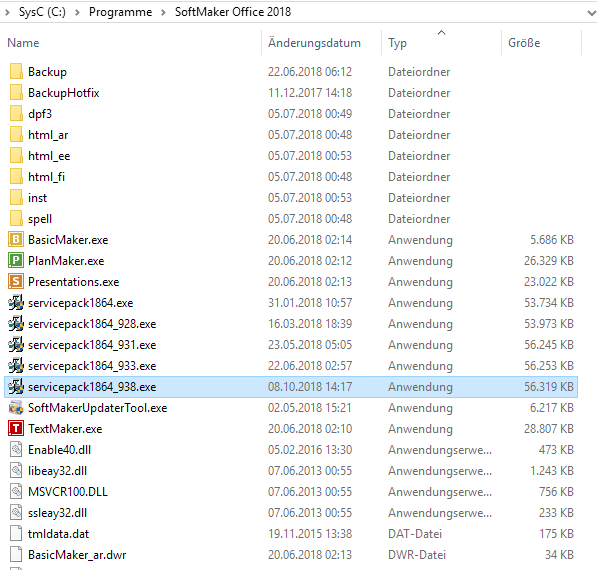Click the TextMaker.exe application icon

pyautogui.click(x=16, y=429)
